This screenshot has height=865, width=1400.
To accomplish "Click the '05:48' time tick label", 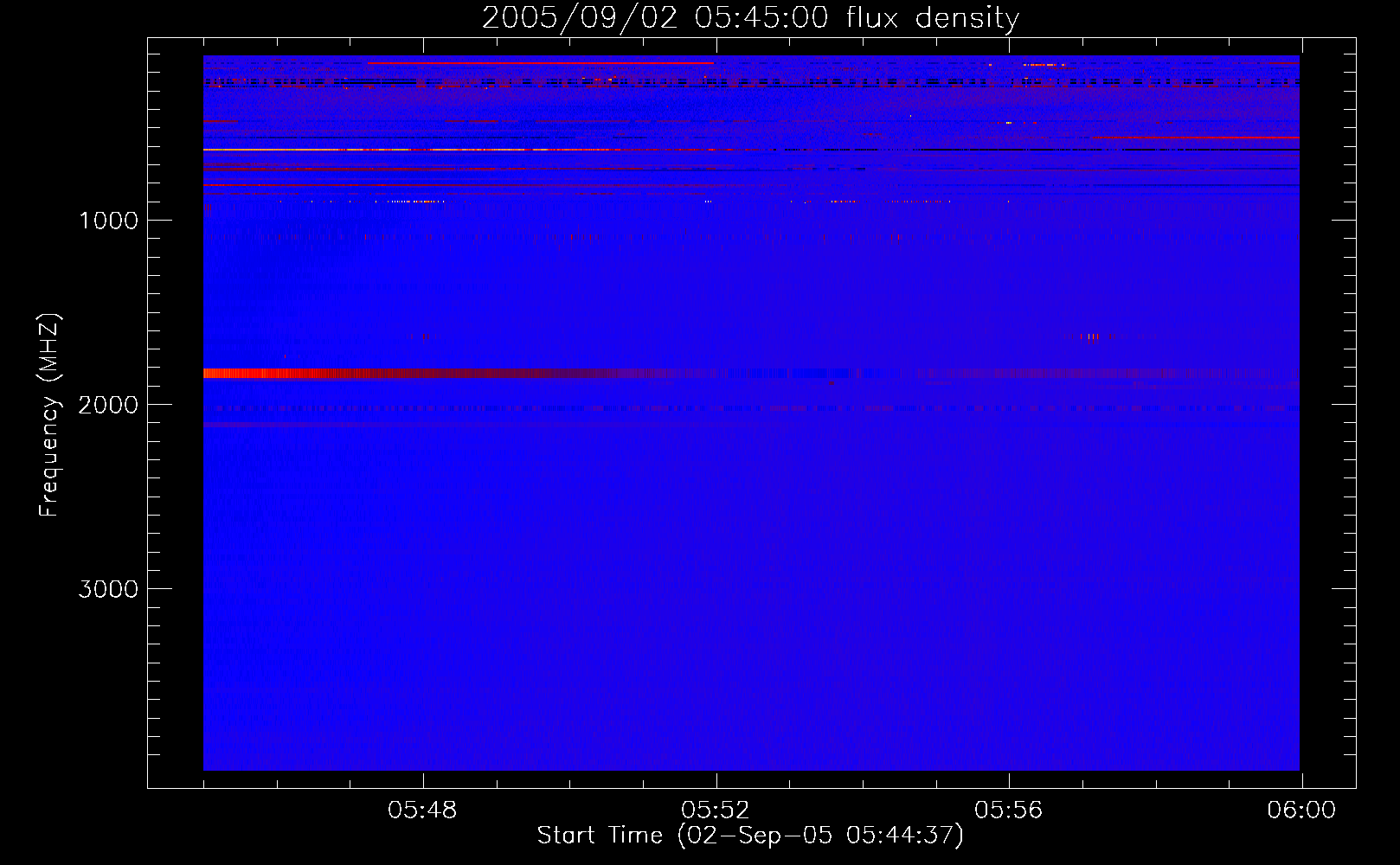I will click(422, 811).
